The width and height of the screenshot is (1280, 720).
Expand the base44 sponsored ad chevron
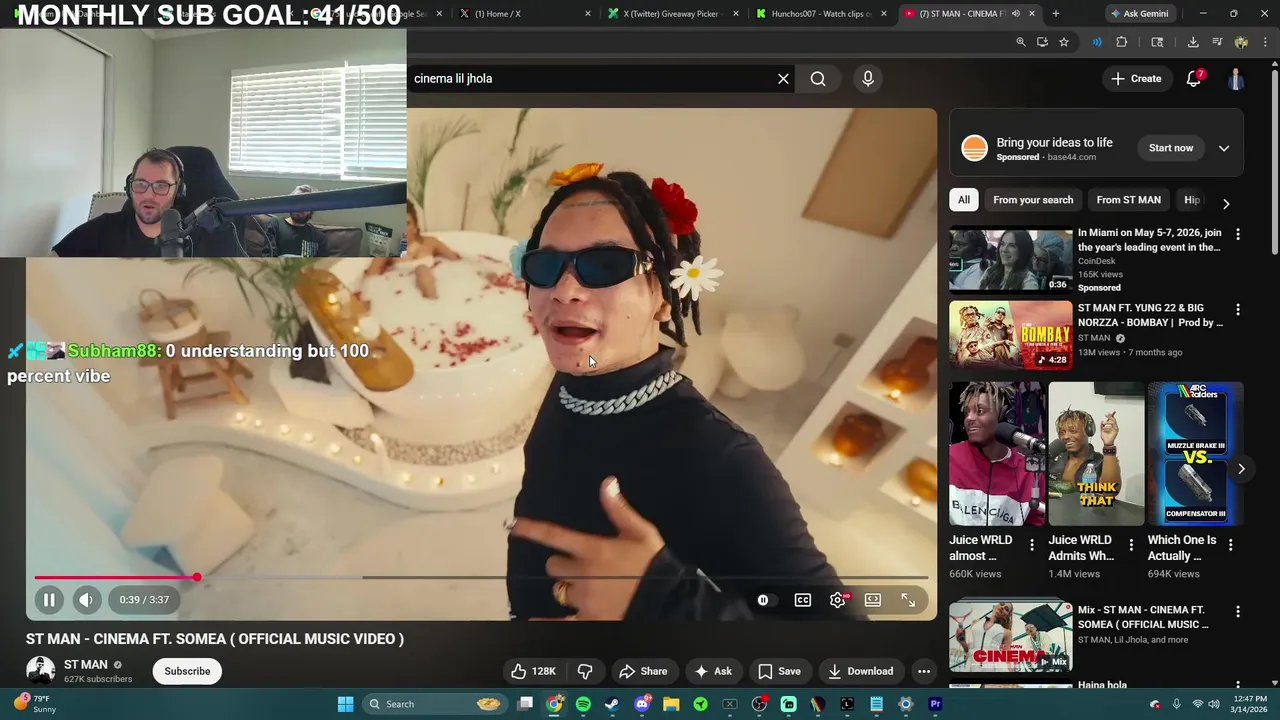pyautogui.click(x=1224, y=148)
